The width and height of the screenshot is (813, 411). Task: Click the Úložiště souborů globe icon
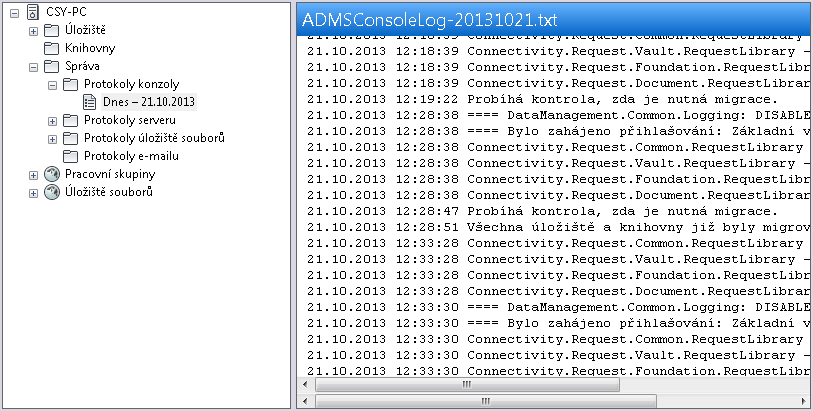[x=52, y=192]
